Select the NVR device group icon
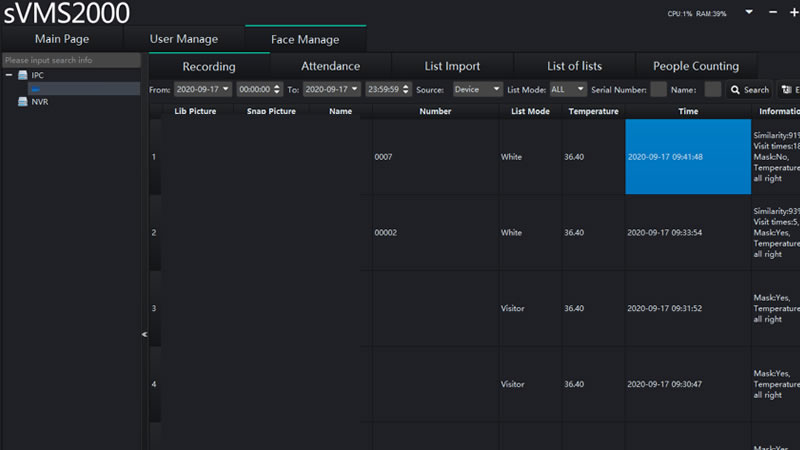Screen dimensions: 800x450 22,102
